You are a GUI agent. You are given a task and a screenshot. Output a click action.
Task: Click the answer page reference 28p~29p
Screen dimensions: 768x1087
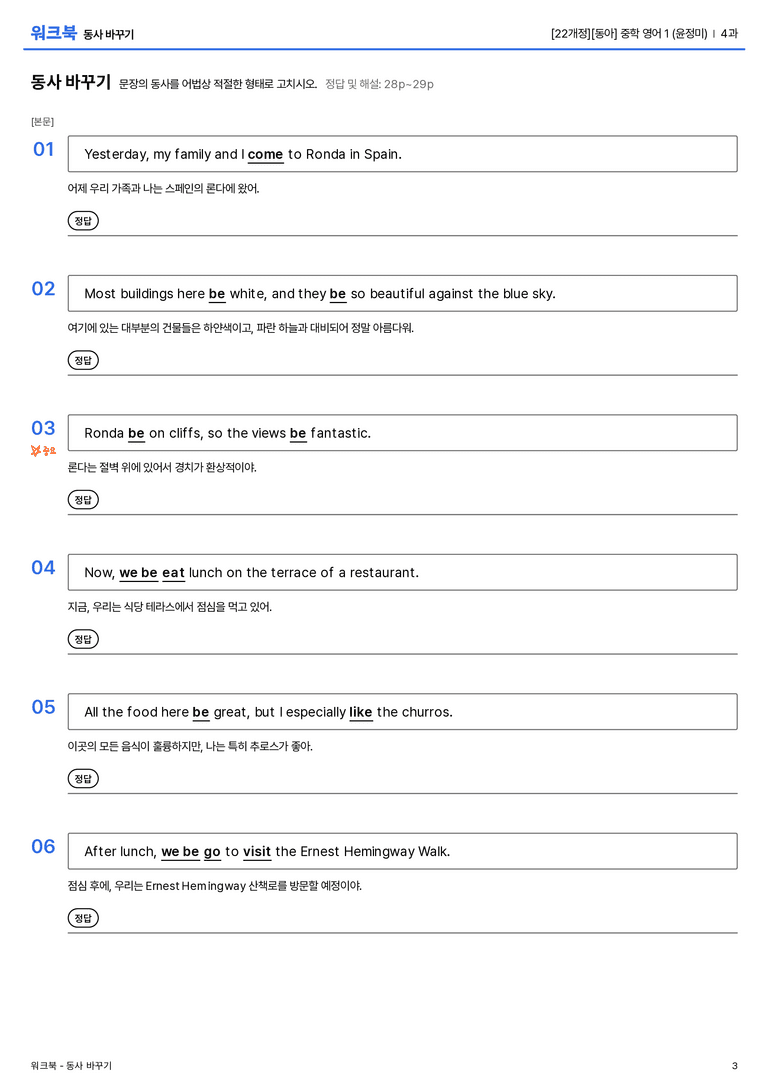409,84
